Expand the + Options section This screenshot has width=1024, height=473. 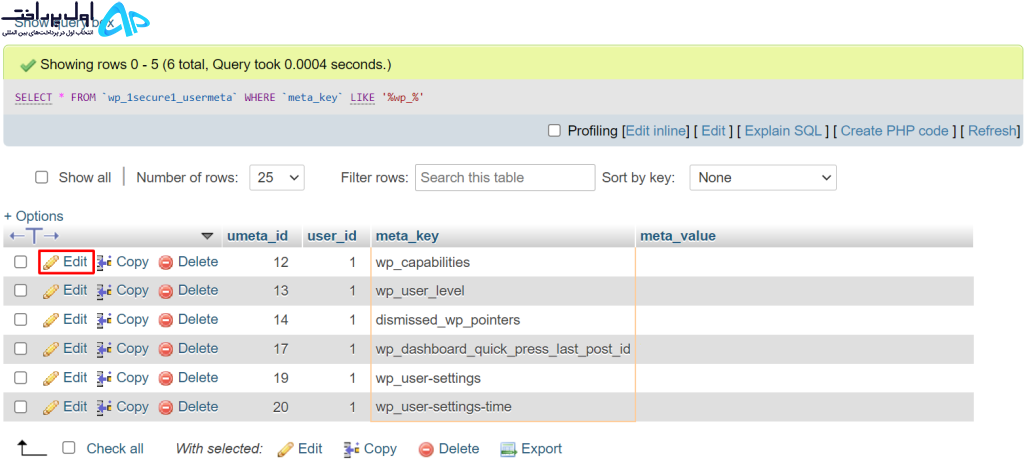pos(34,216)
